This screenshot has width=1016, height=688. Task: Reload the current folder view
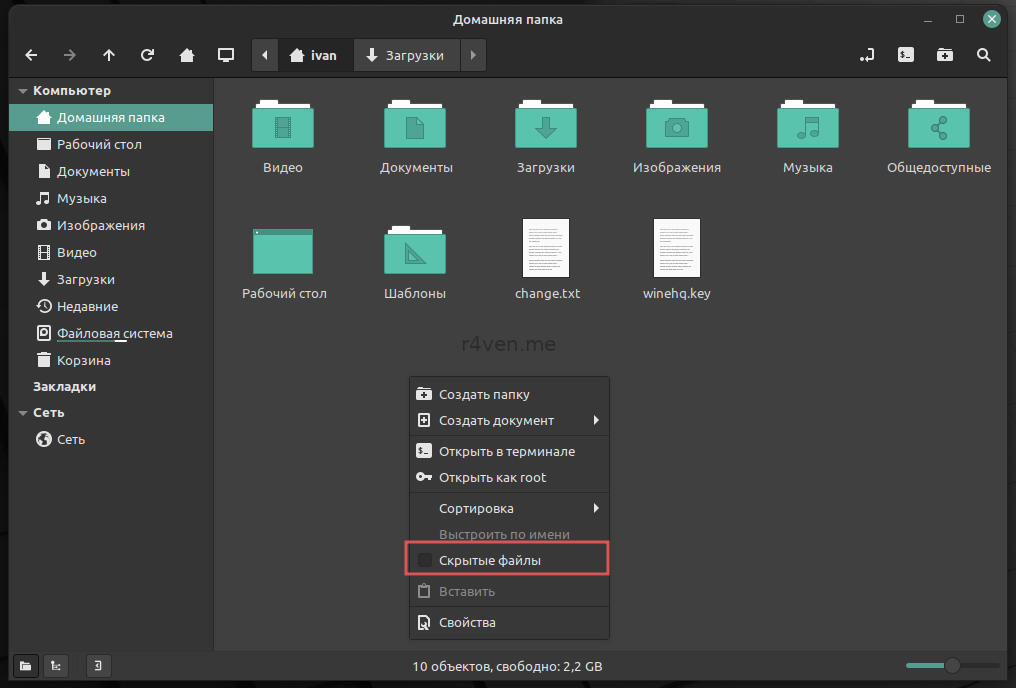pyautogui.click(x=147, y=55)
